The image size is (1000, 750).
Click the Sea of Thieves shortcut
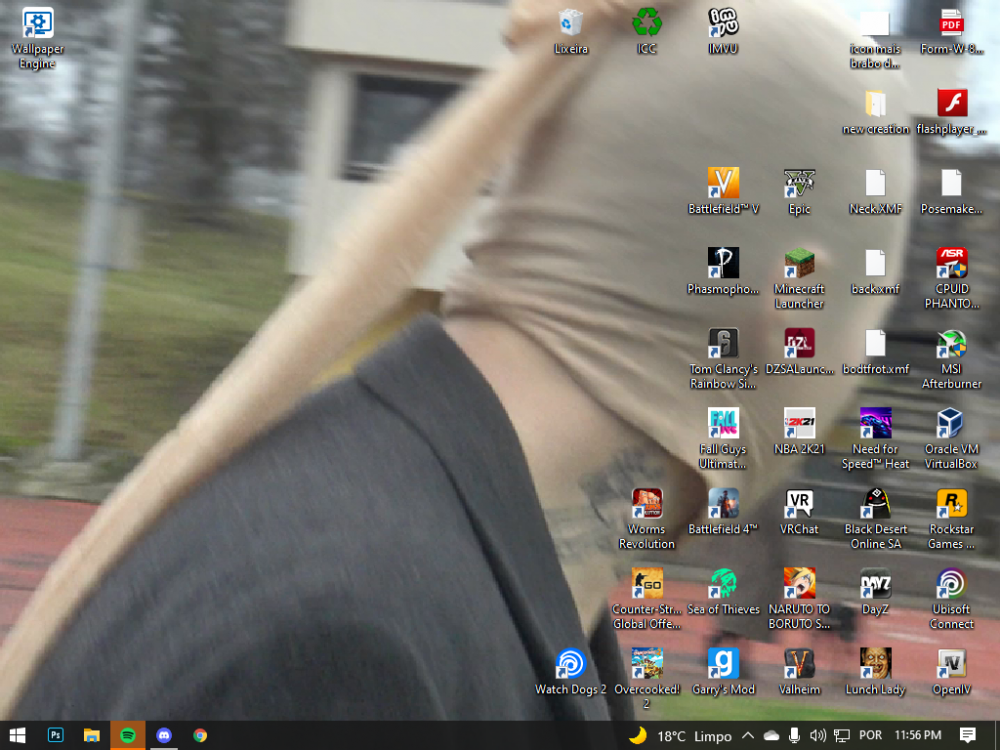pos(723,584)
